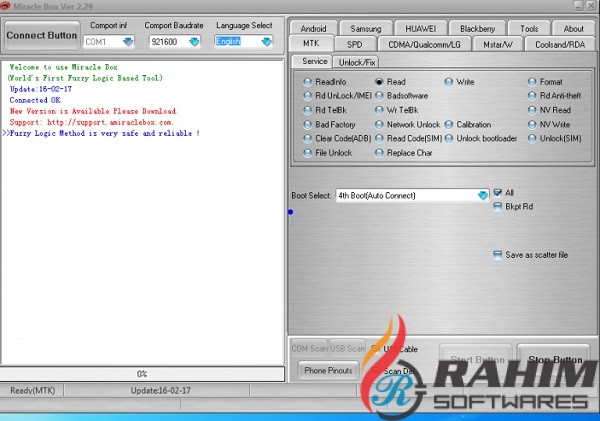This screenshot has width=600, height=421.
Task: Open the Blackberry tab
Action: click(x=477, y=29)
